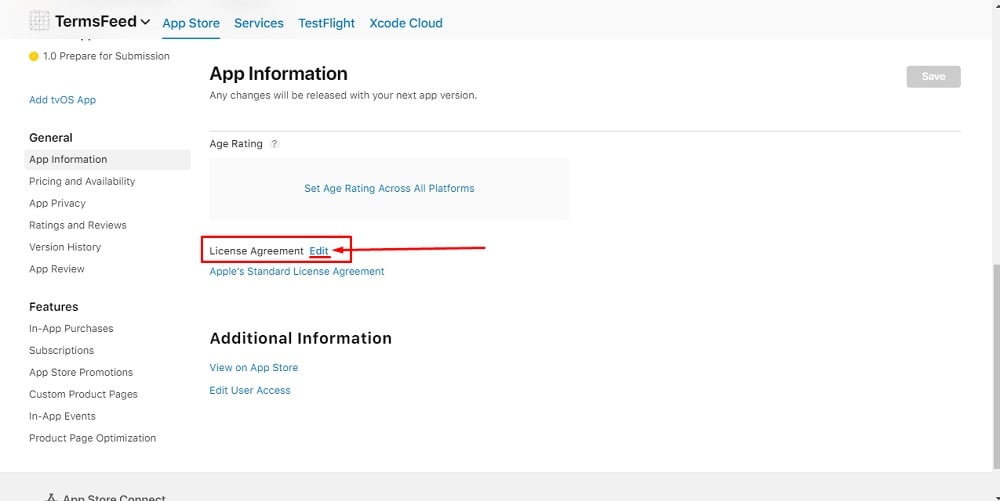Click the yellow status dot for version 1.0
The width and height of the screenshot is (1000, 501).
coord(34,56)
